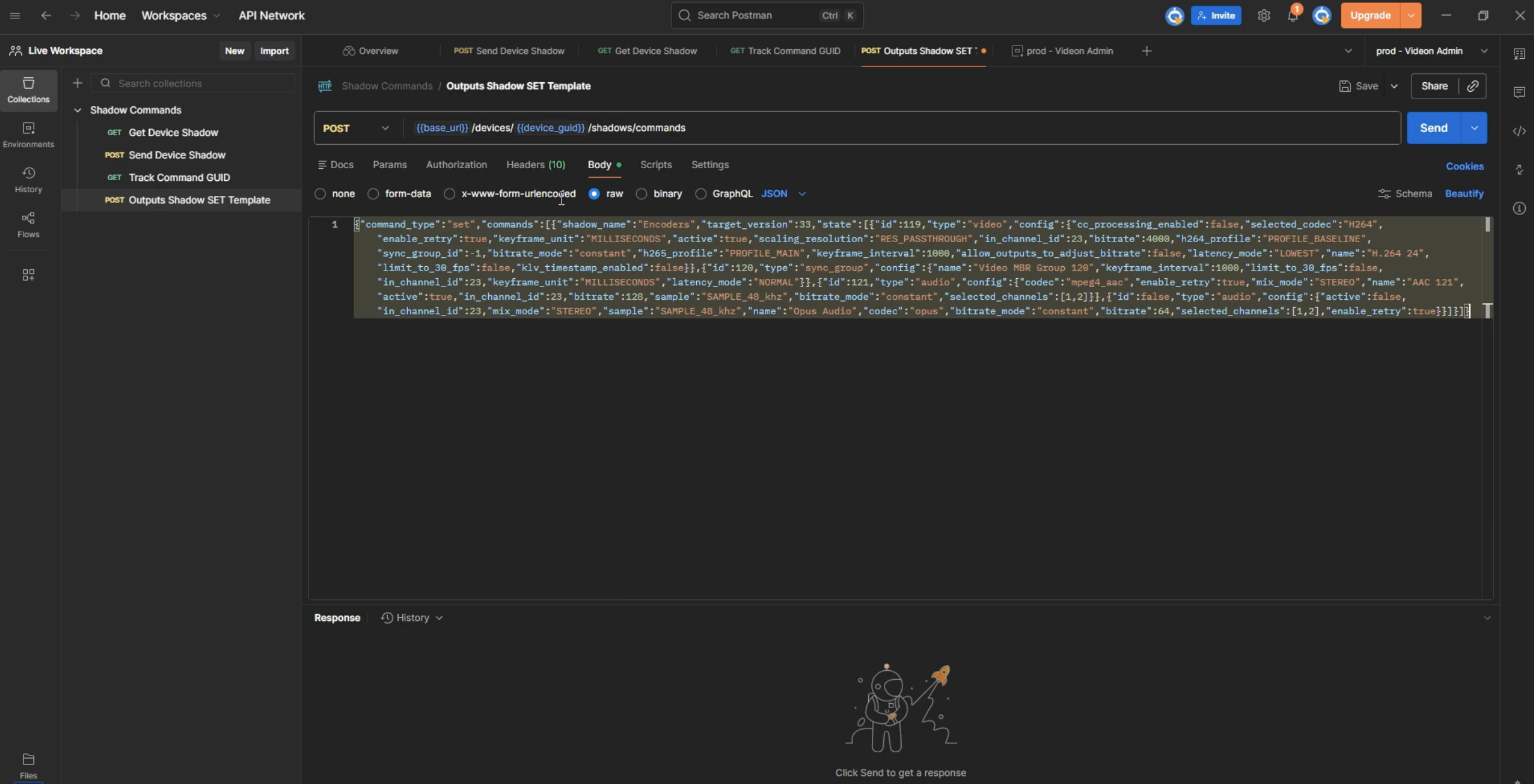This screenshot has width=1534, height=784.
Task: Collapse the response pane chevron
Action: [x=1487, y=618]
